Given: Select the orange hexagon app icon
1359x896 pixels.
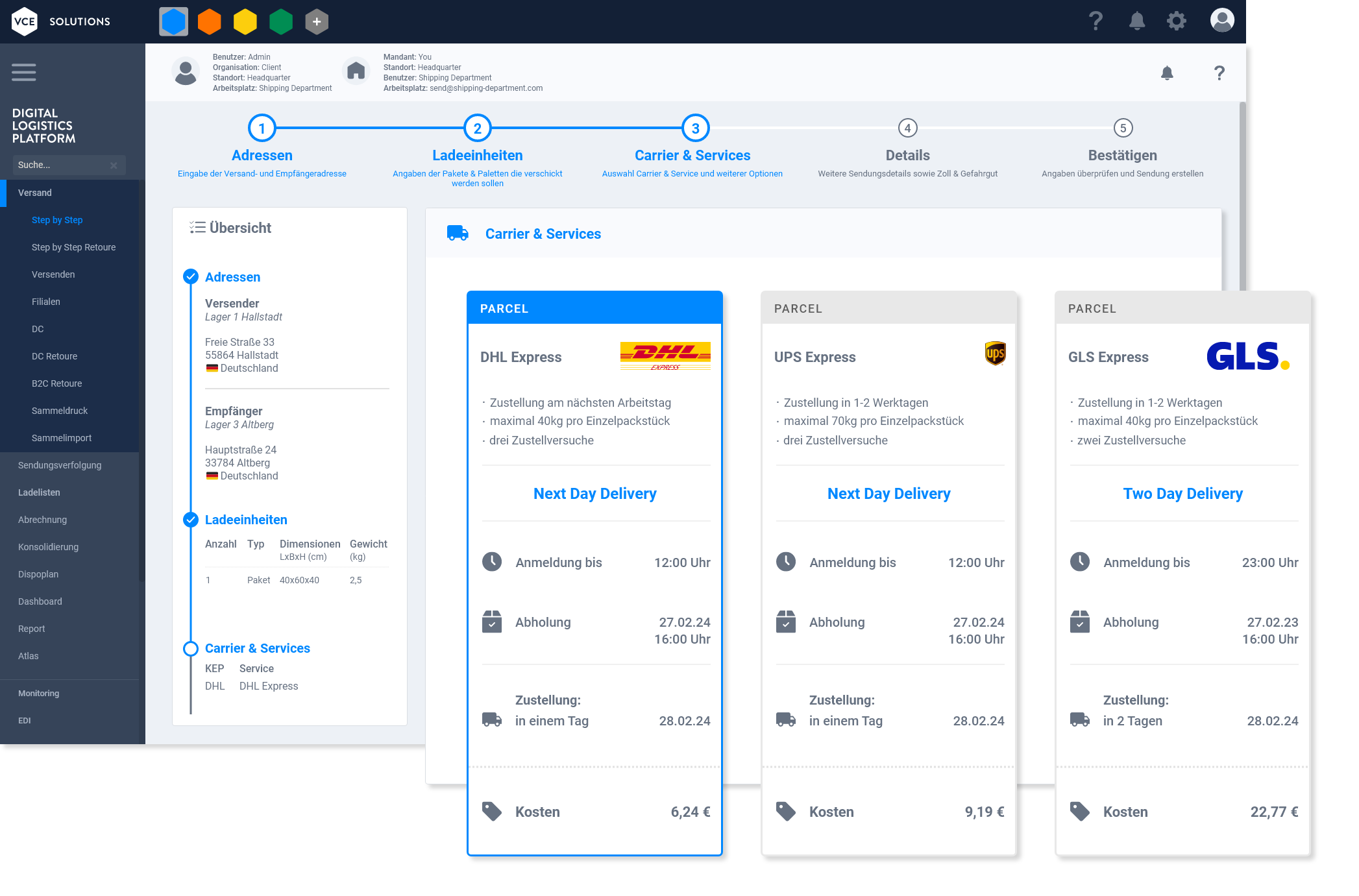Looking at the screenshot, I should (x=209, y=22).
